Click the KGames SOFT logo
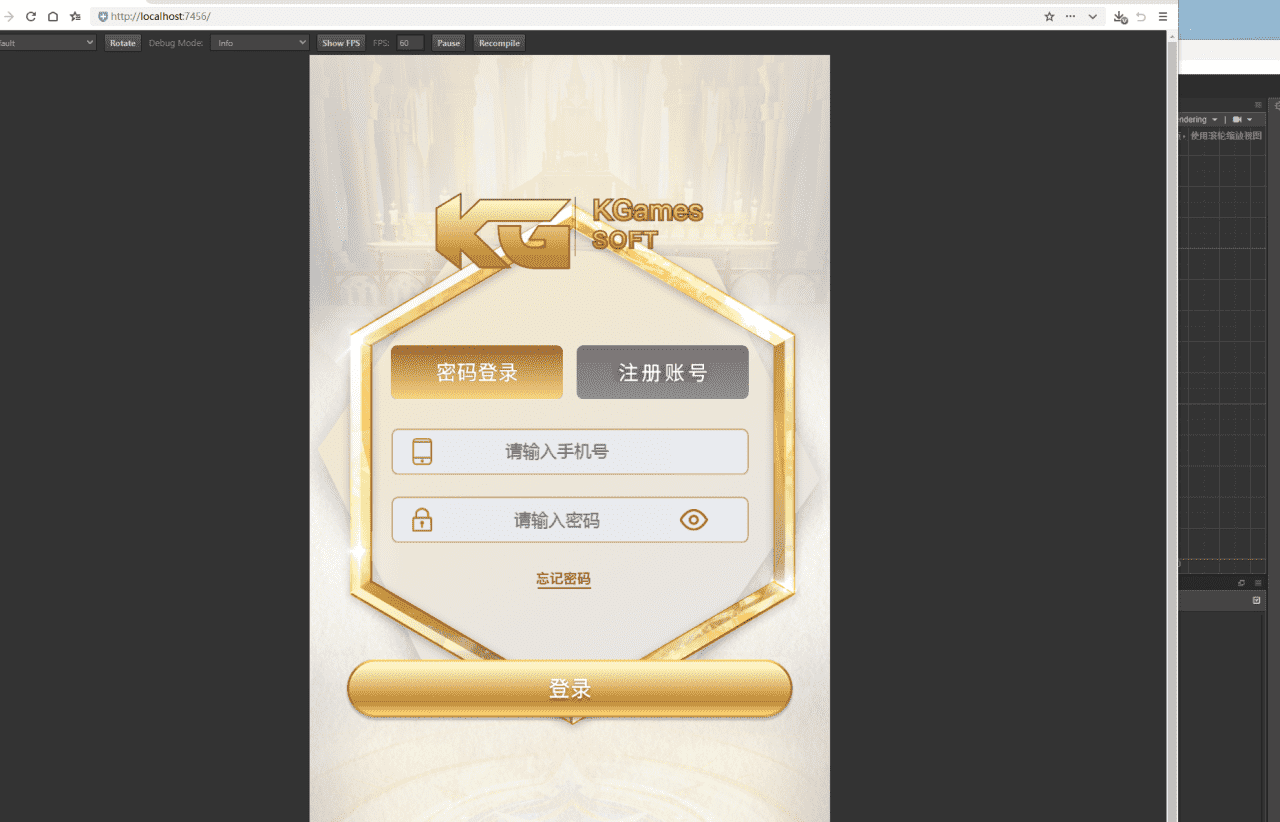This screenshot has height=822, width=1280. click(570, 232)
